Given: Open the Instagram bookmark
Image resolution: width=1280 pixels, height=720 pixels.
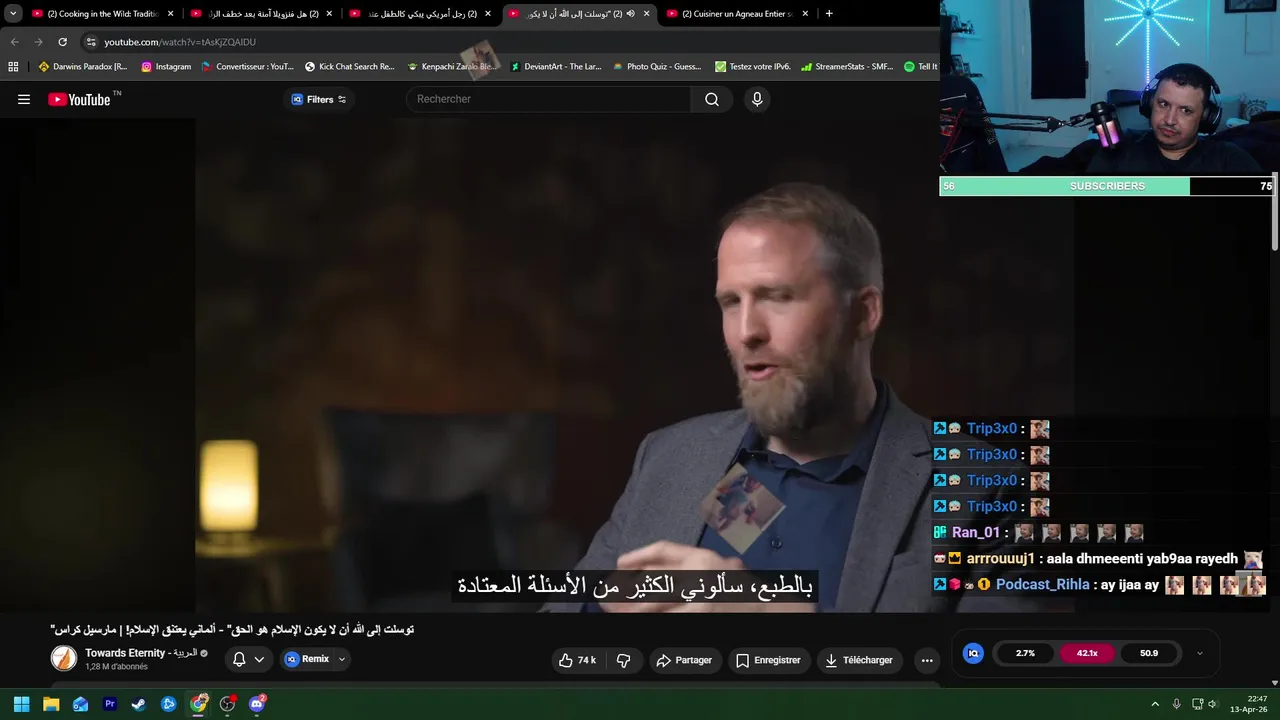Looking at the screenshot, I should coord(166,67).
